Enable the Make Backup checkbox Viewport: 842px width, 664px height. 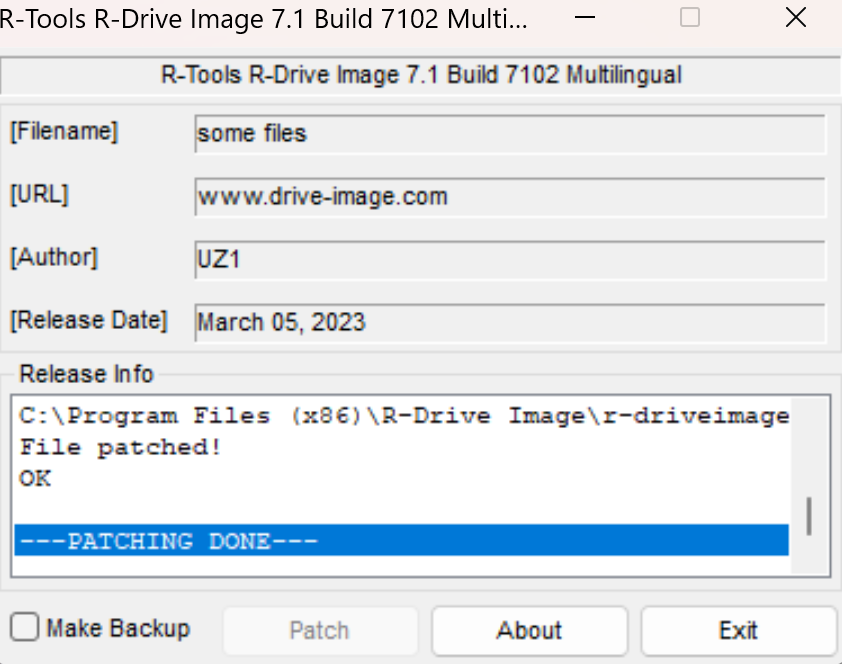click(x=26, y=628)
